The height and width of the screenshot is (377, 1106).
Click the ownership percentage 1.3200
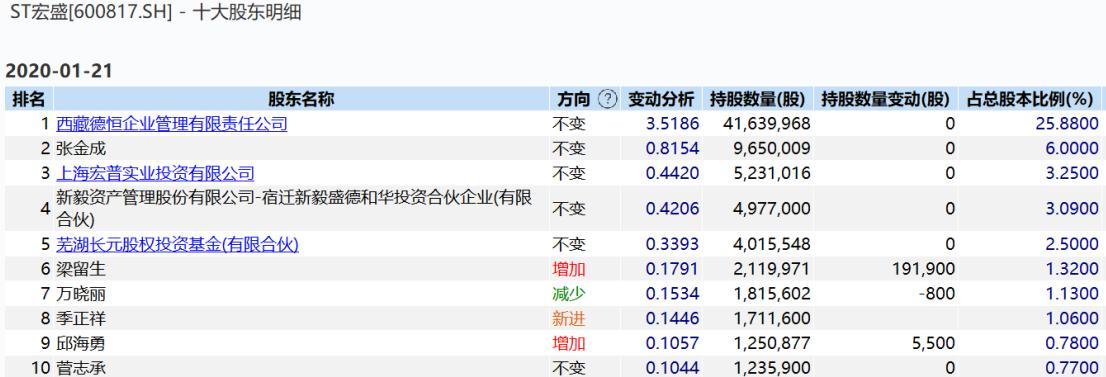[1072, 270]
